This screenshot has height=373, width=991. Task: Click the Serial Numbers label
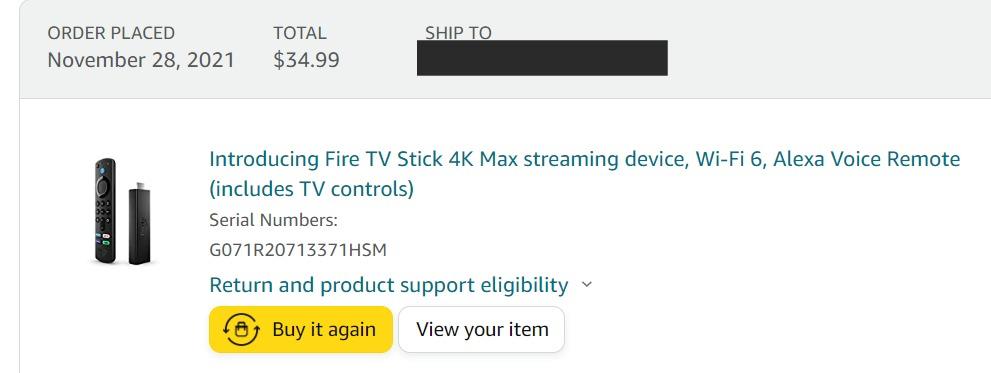pyautogui.click(x=274, y=221)
